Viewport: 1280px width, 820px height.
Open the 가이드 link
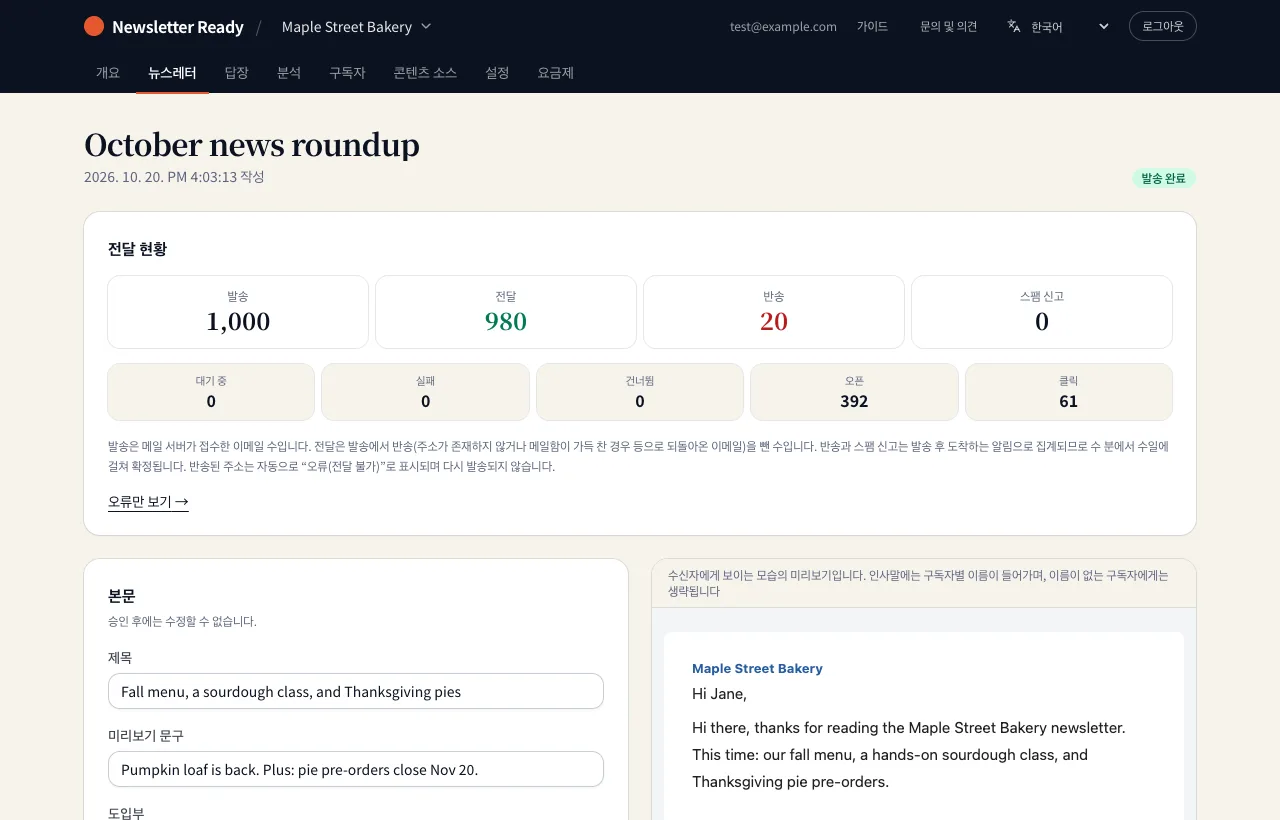coord(872,27)
